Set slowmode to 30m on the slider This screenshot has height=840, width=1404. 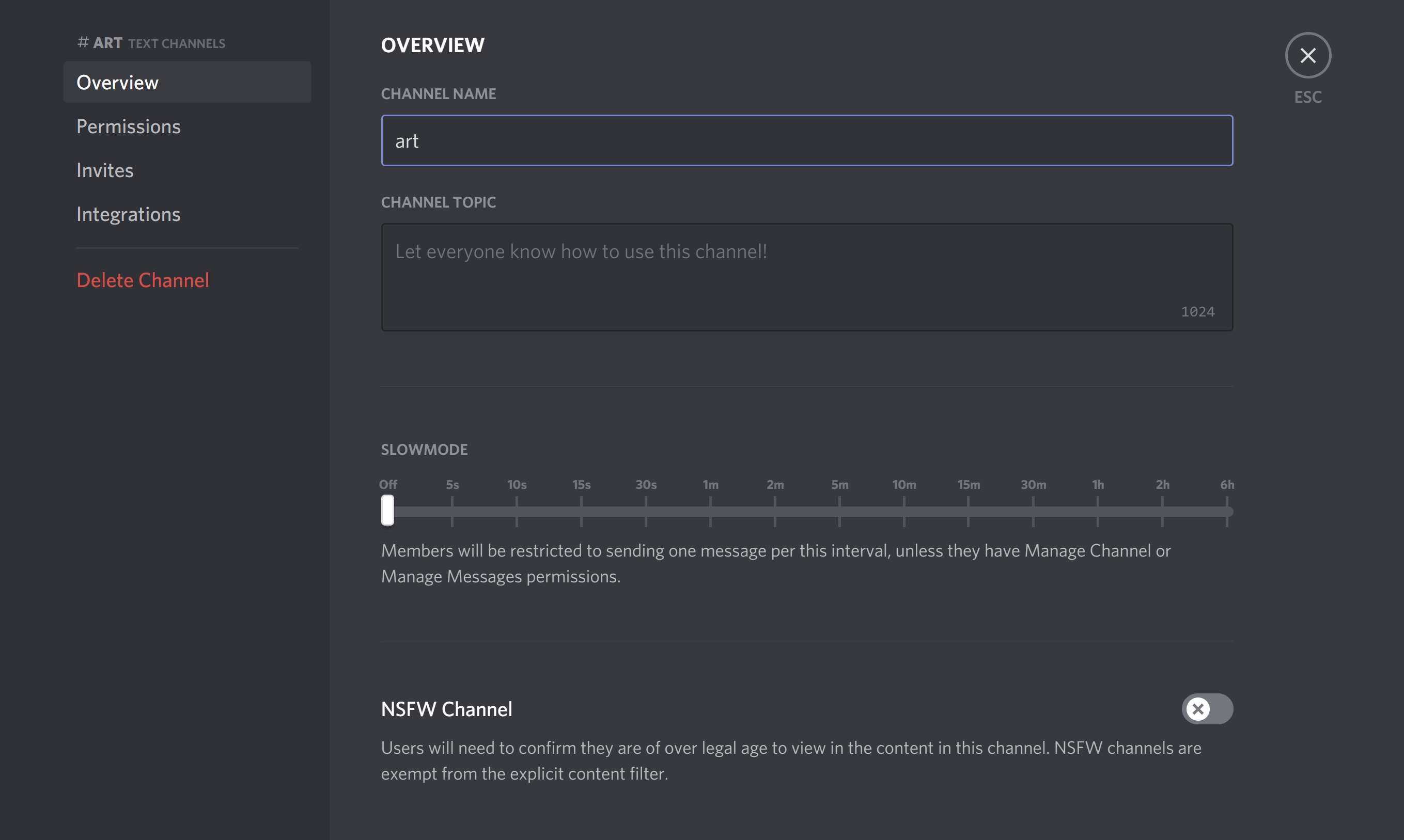1033,512
